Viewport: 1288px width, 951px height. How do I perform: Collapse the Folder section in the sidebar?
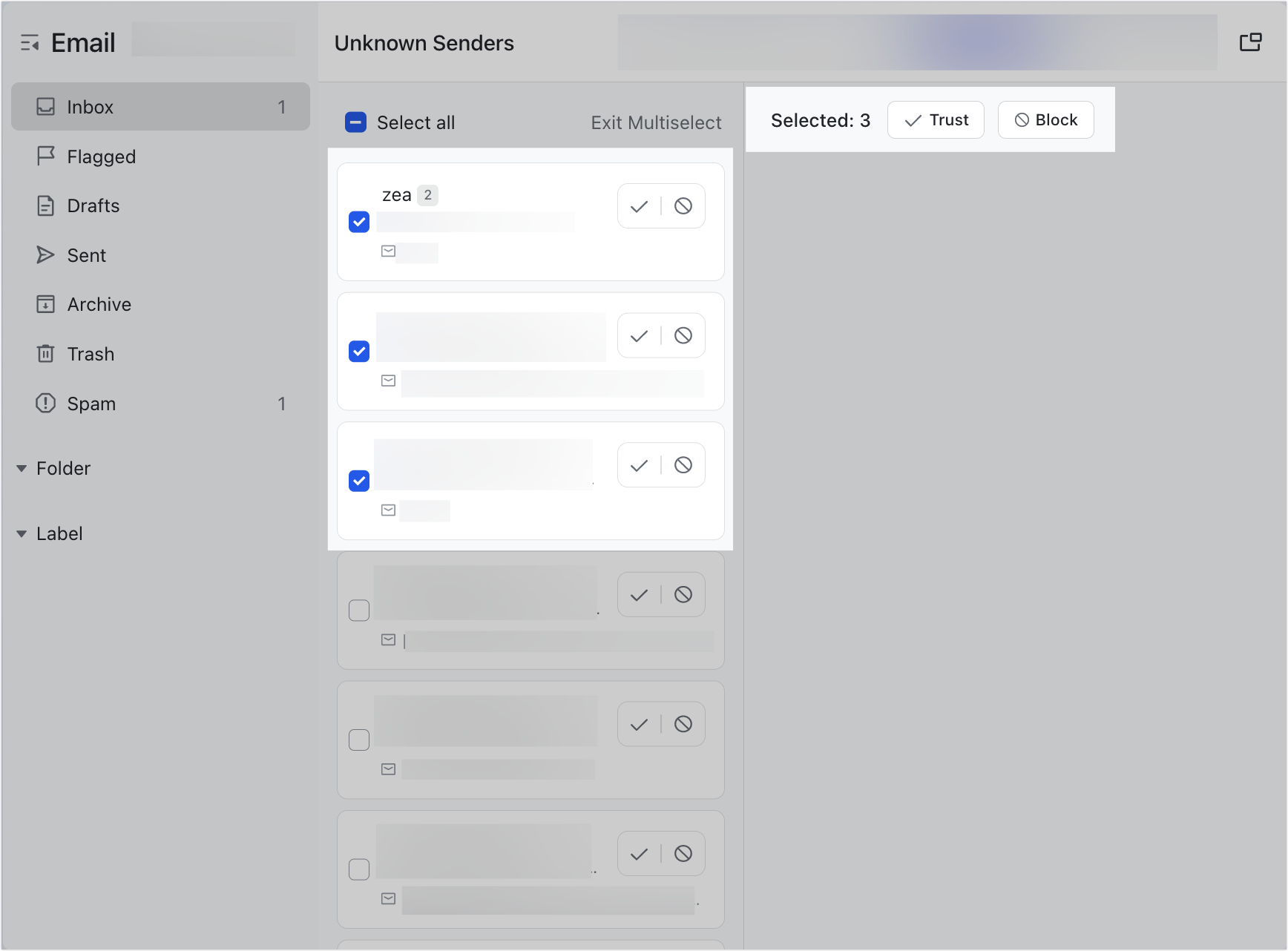click(x=22, y=468)
